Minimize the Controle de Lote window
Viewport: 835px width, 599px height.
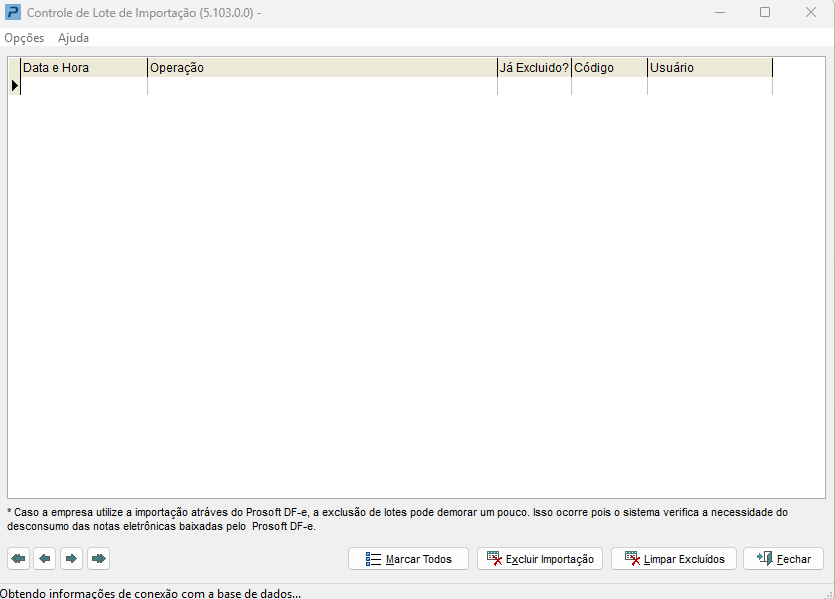(720, 12)
